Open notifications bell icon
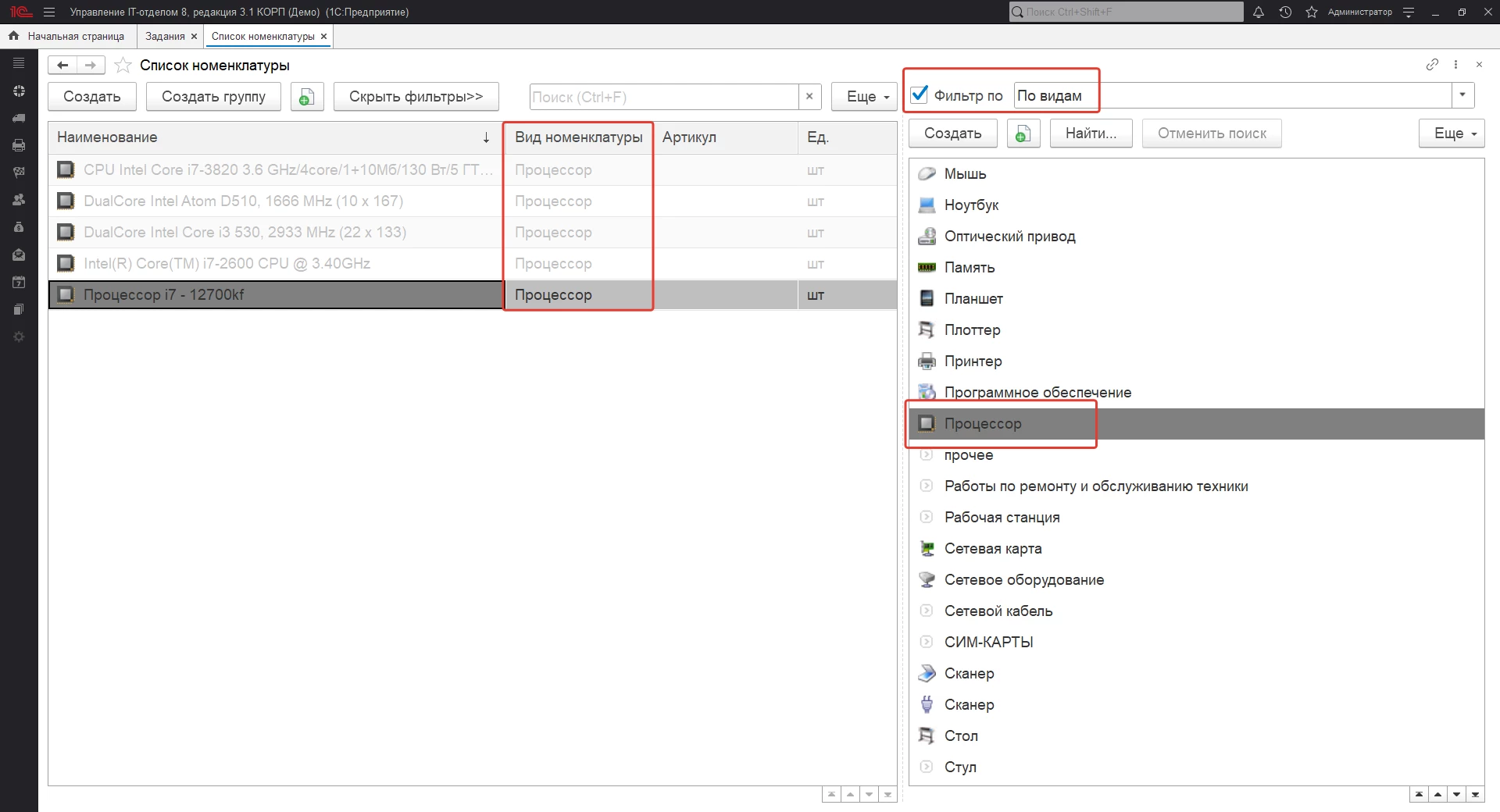Image resolution: width=1500 pixels, height=812 pixels. (1259, 12)
